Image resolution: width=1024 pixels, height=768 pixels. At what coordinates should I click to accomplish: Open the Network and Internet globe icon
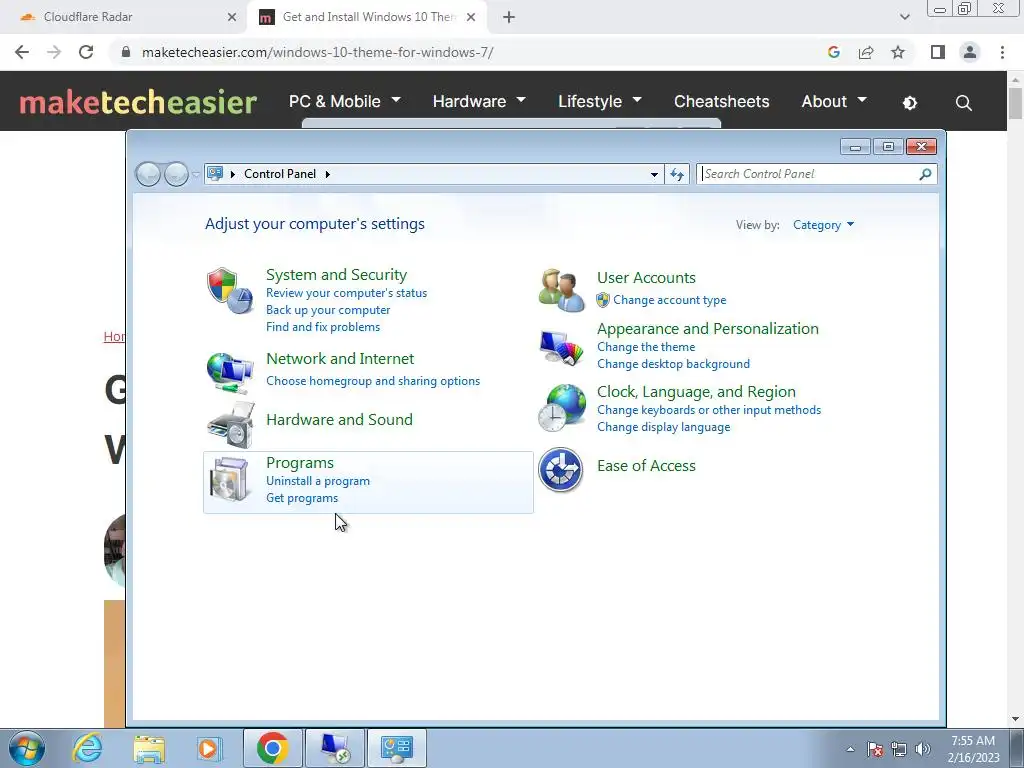230,373
